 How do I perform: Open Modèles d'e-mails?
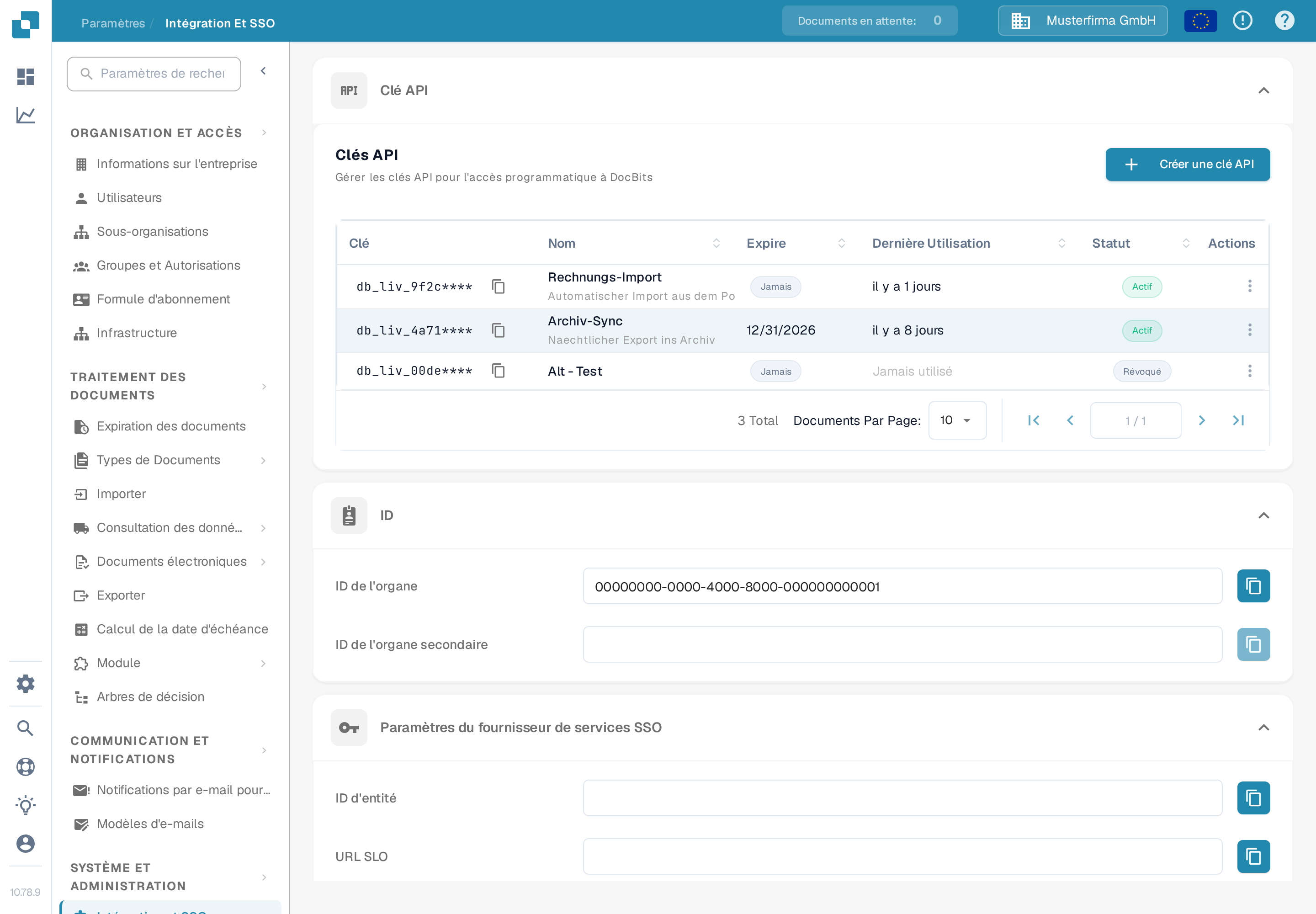[x=150, y=824]
